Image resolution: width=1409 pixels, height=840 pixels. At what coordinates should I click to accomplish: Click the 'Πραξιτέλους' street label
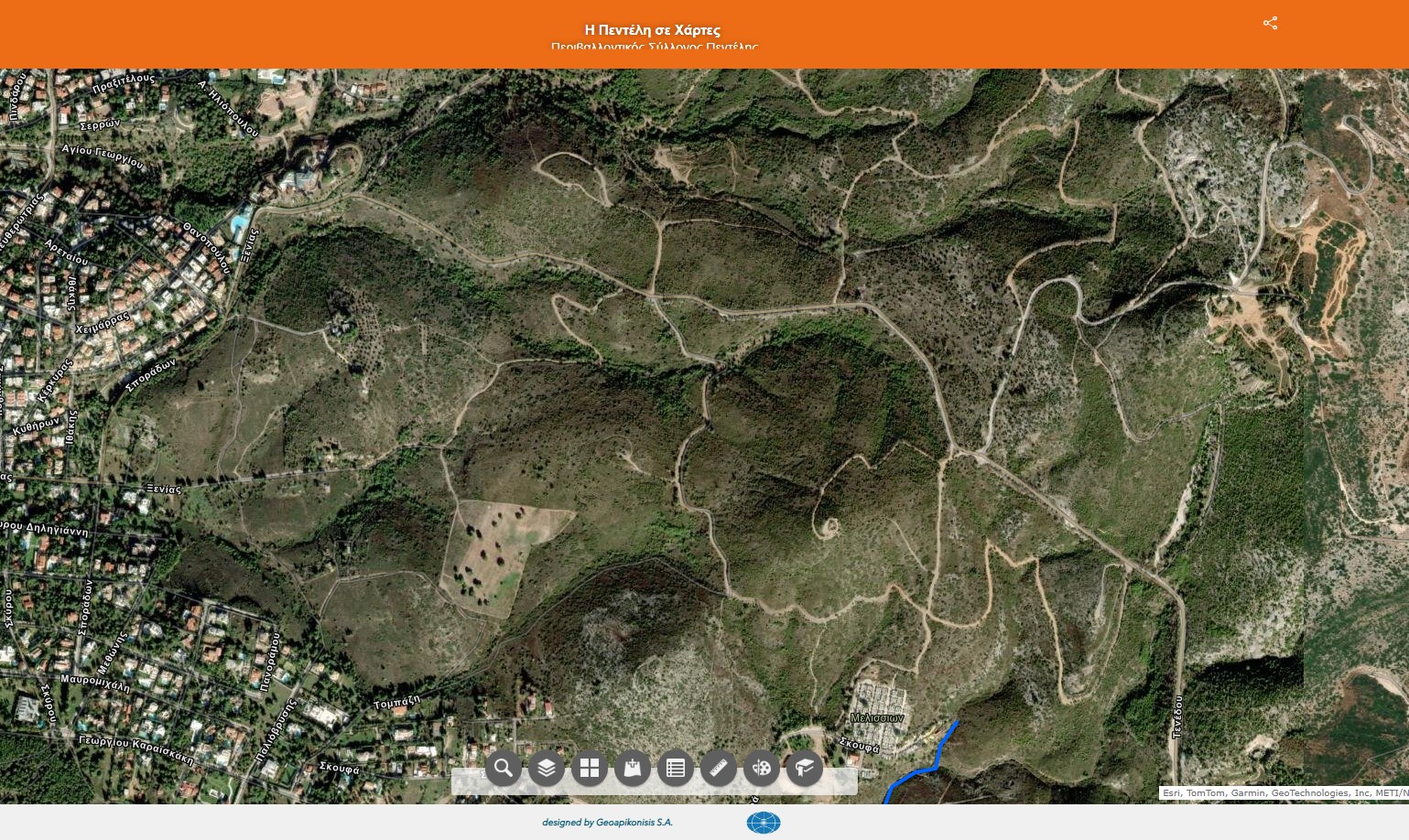(124, 83)
